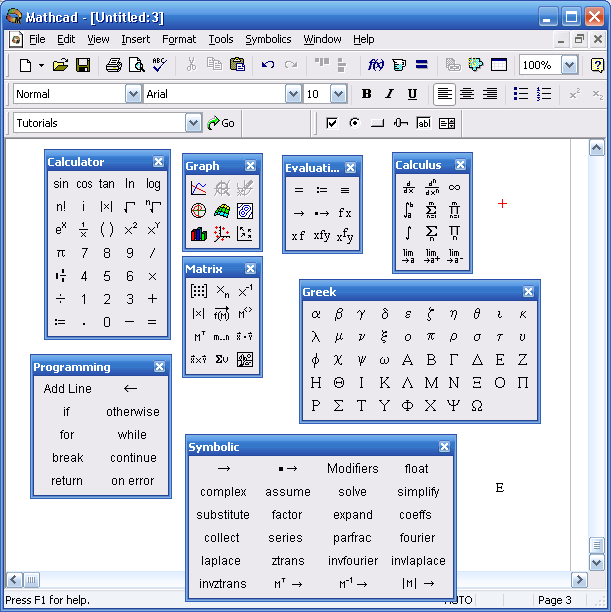611x612 pixels.
Task: Open the Tutorials resources dropdown
Action: (193, 123)
